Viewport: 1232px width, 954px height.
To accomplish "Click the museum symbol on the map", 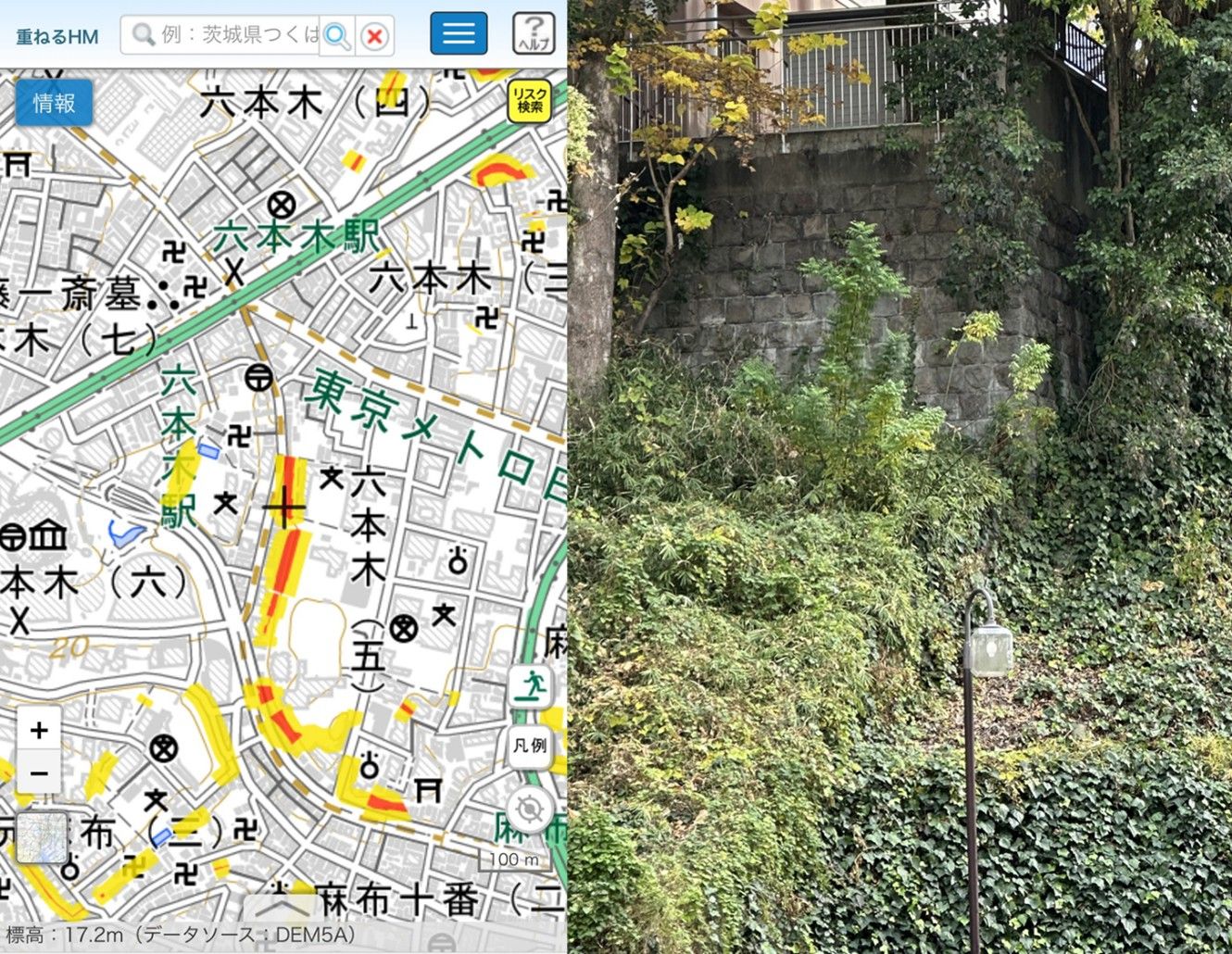I will click(45, 535).
